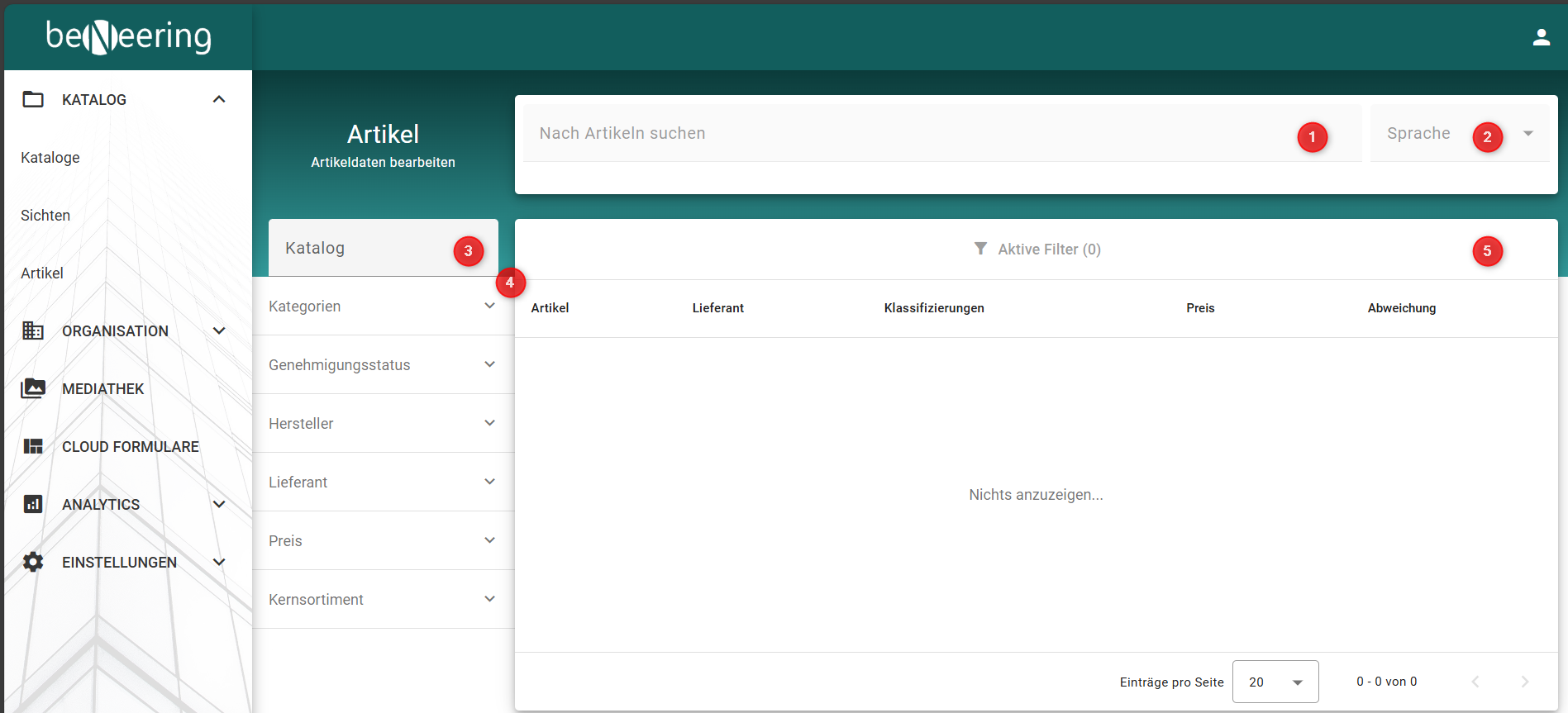Expand the Kategorien filter
This screenshot has width=1568, height=713.
coord(383,307)
